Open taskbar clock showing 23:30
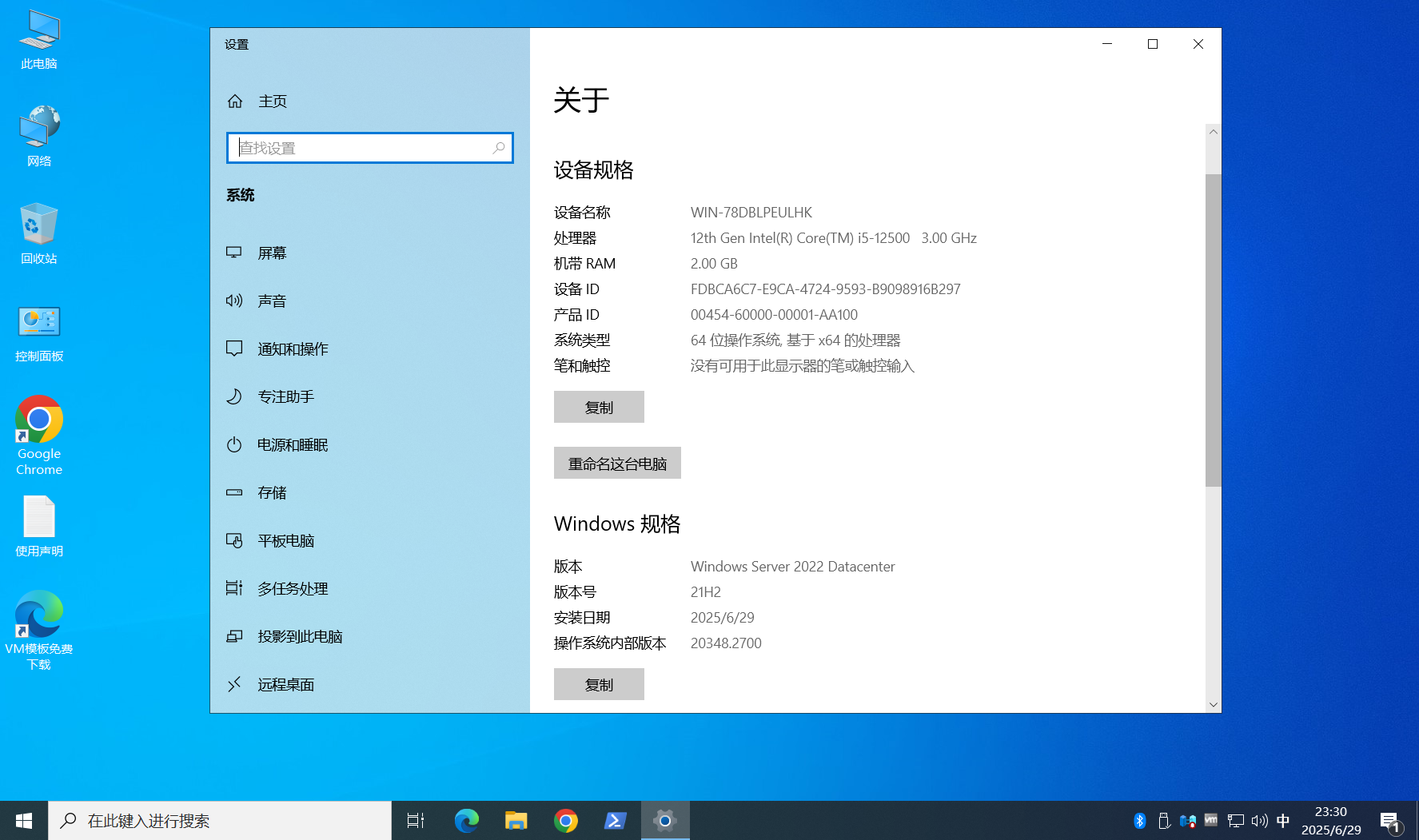This screenshot has height=840, width=1419. 1331,821
